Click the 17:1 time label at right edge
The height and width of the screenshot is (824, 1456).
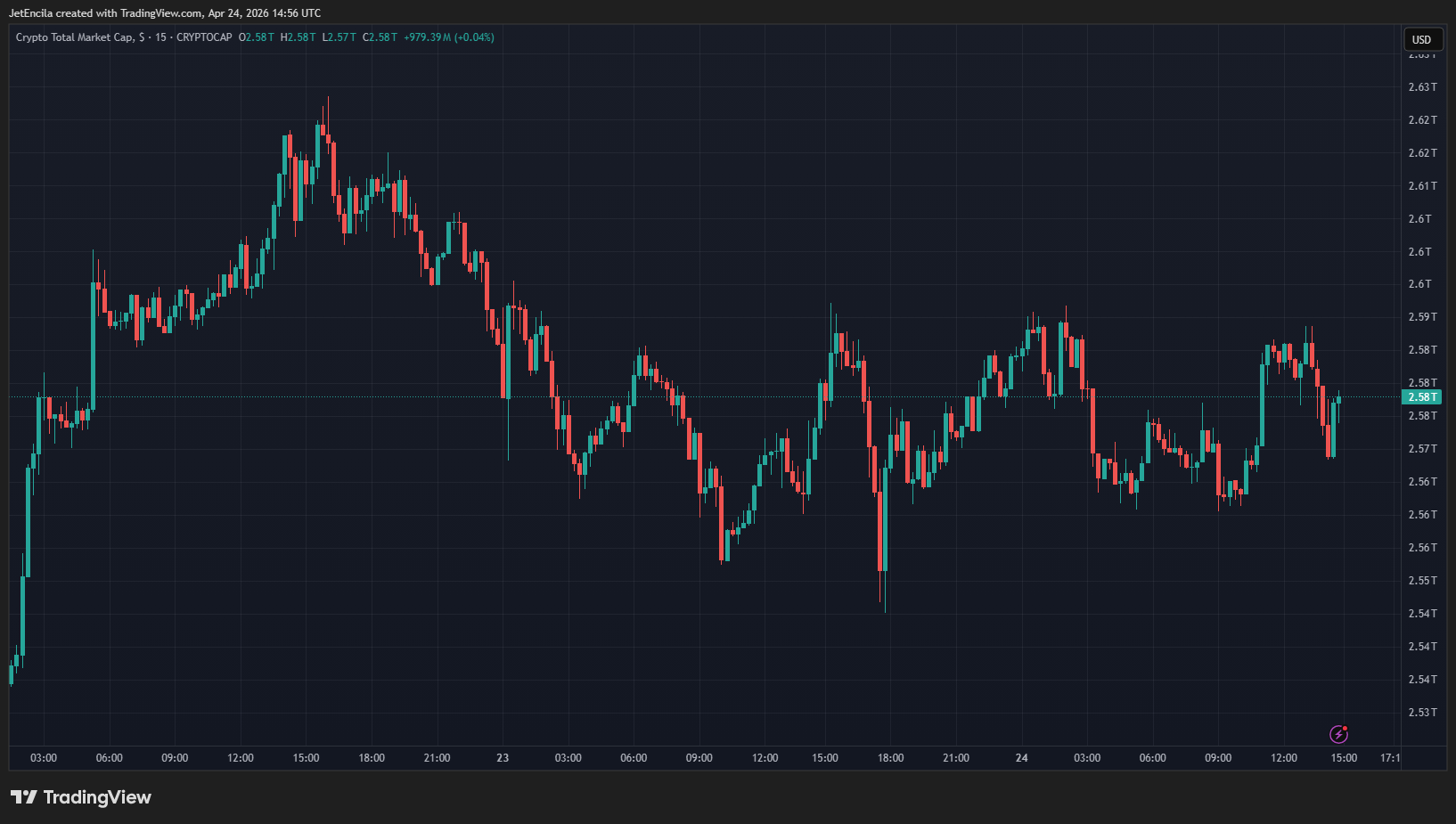point(1390,758)
